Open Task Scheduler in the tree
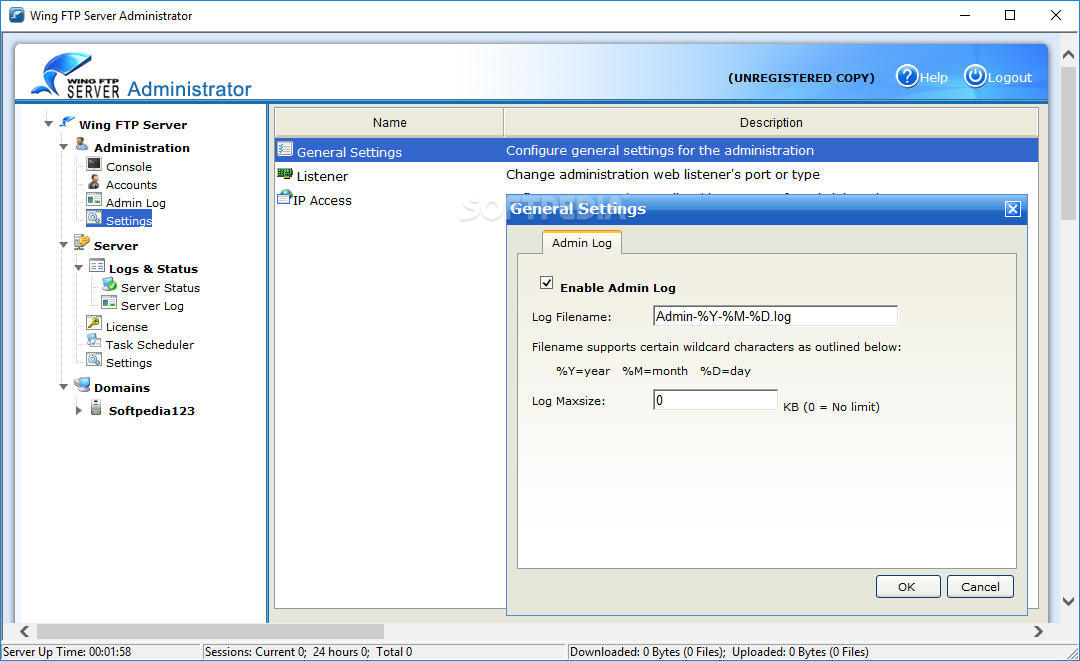The height and width of the screenshot is (661, 1080). pos(149,344)
